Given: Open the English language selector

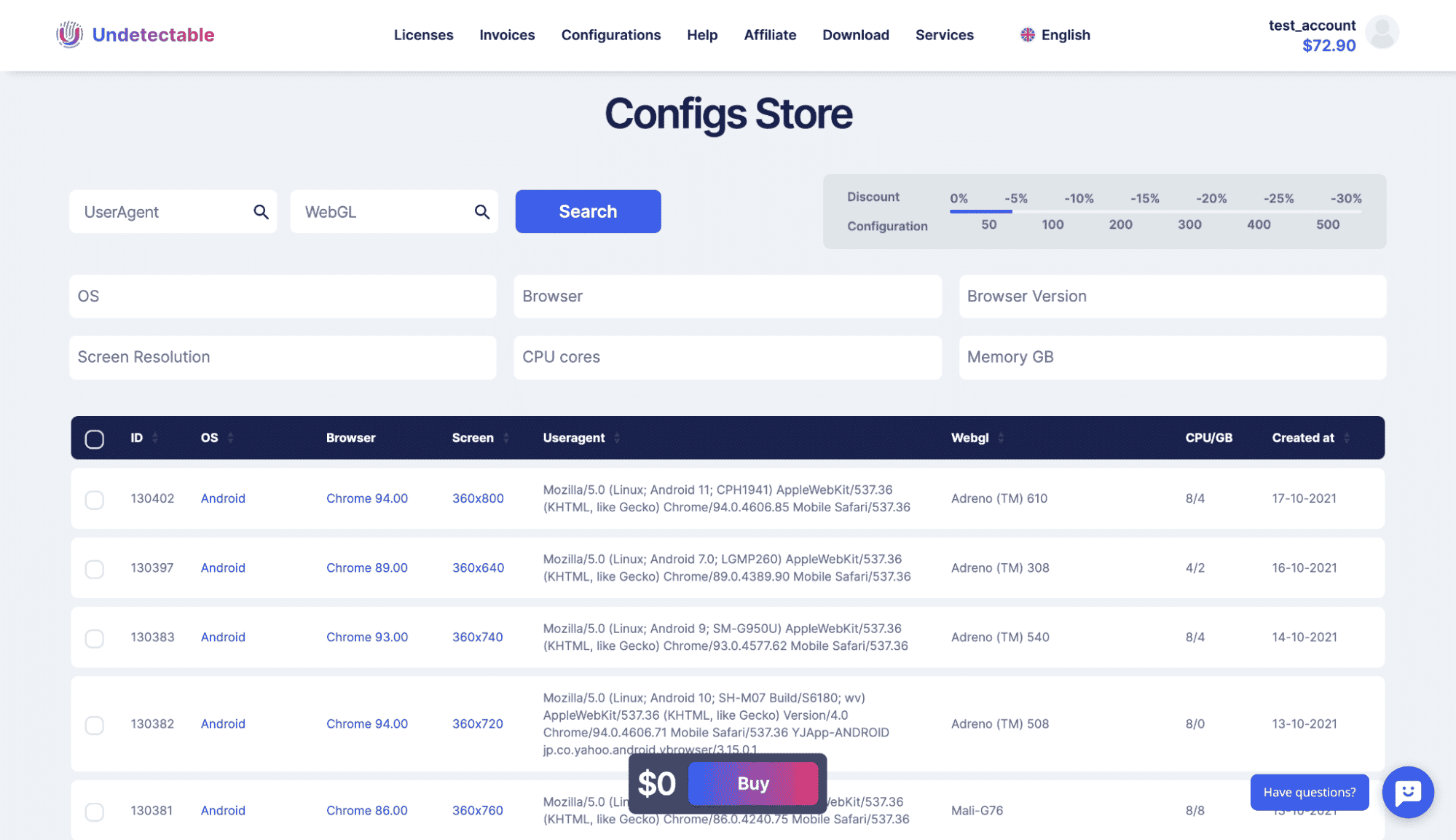Looking at the screenshot, I should [x=1055, y=35].
